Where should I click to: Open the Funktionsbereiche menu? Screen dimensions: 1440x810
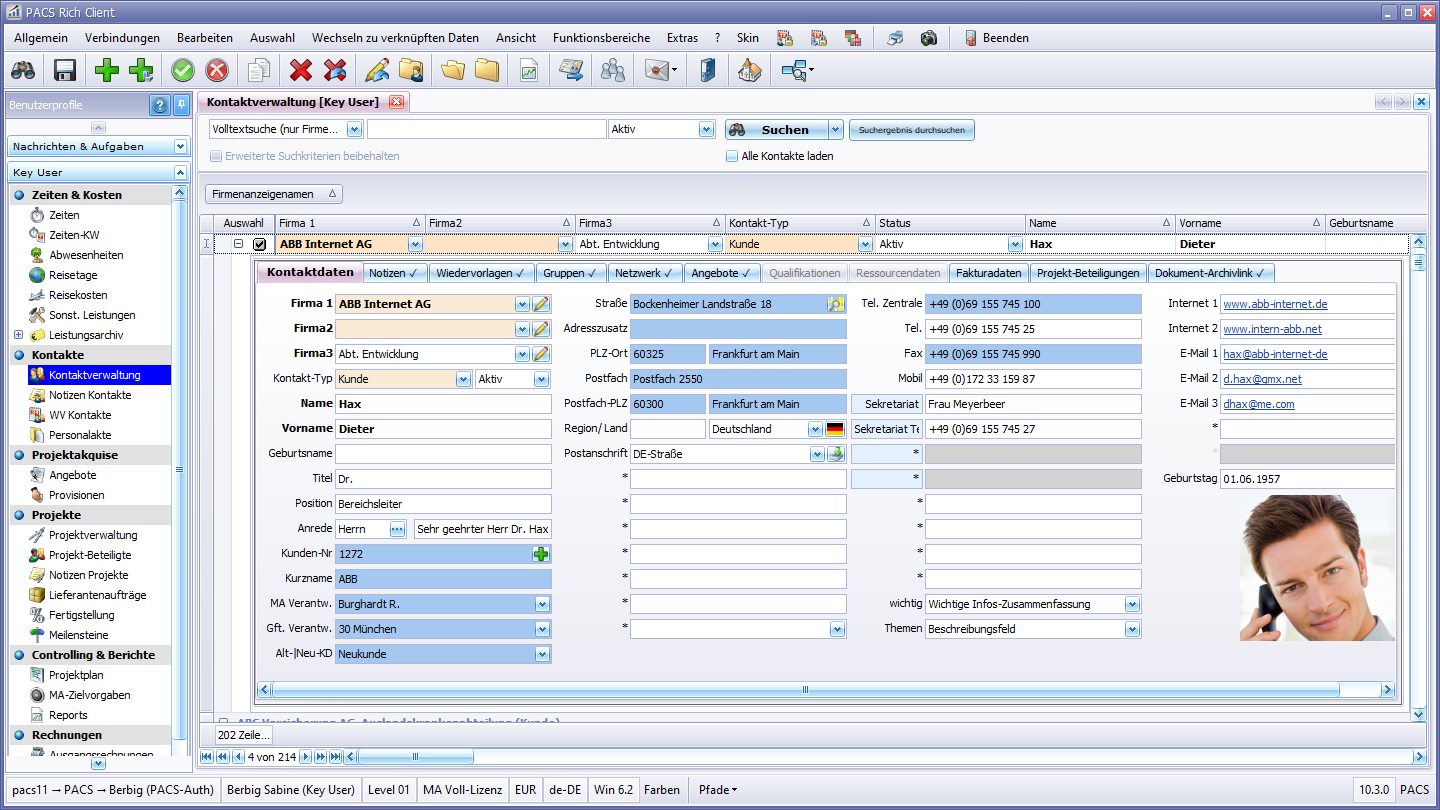click(601, 38)
